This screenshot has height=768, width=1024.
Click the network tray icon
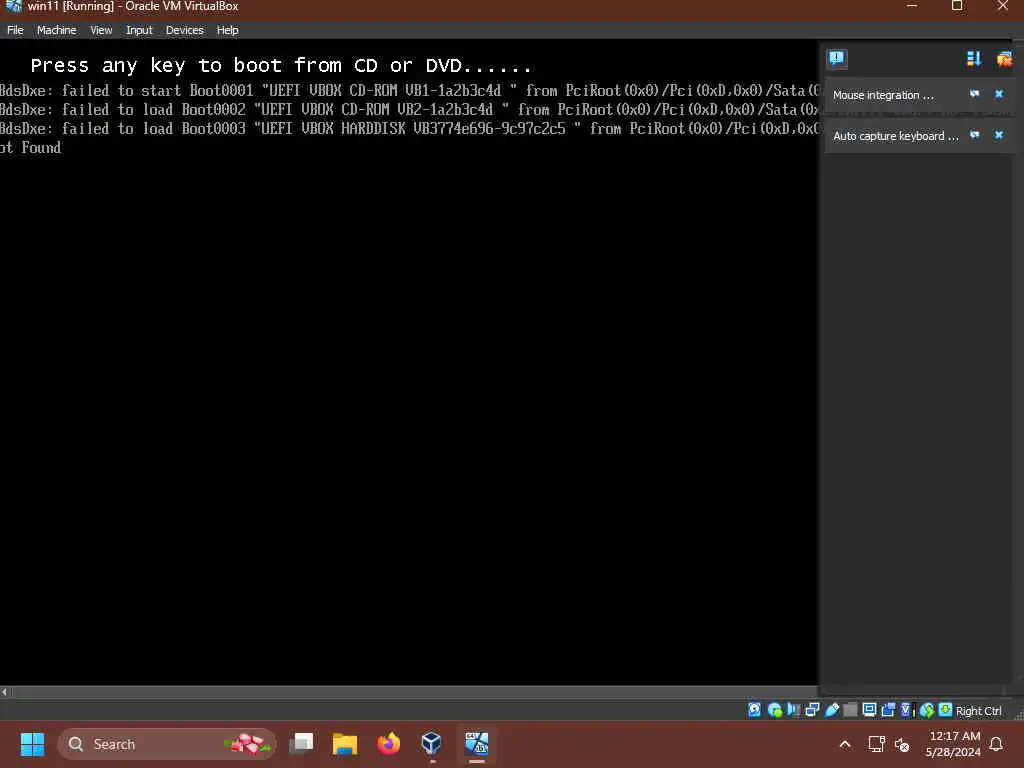[x=876, y=744]
